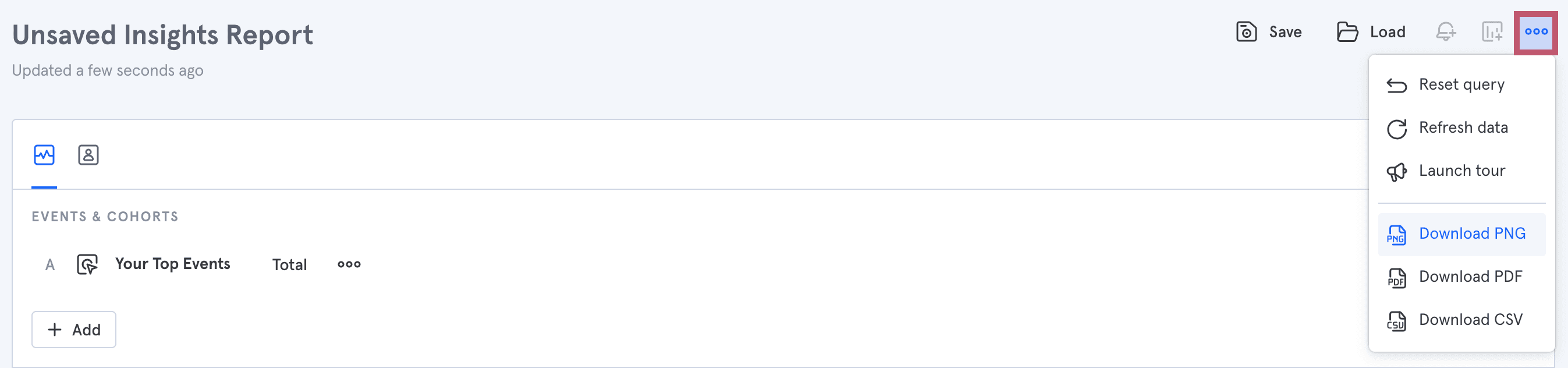
Task: Open the Your Top Events selector
Action: pyautogui.click(x=173, y=264)
